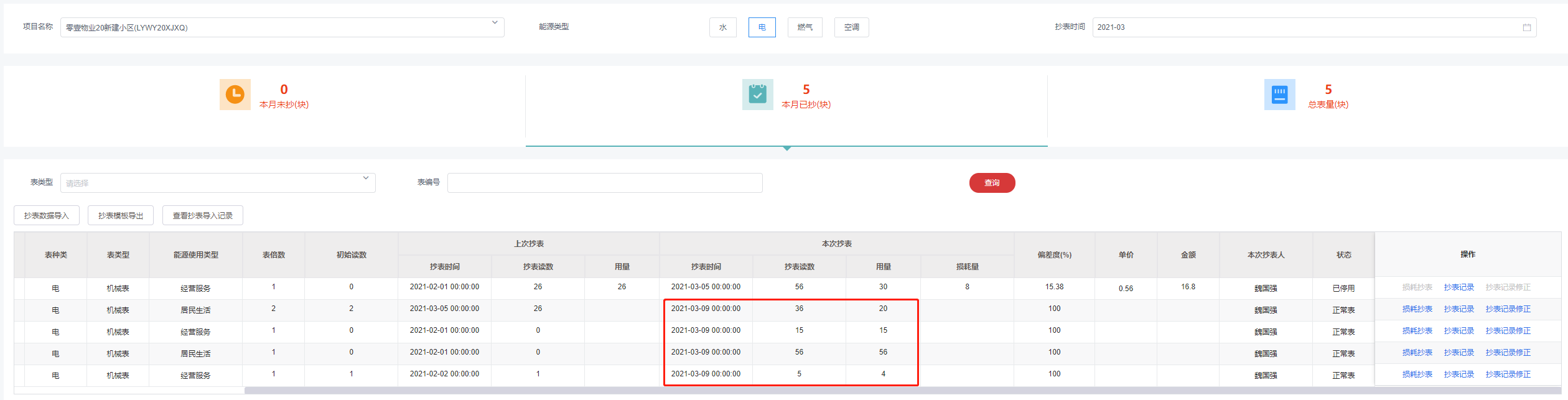Click the 0.56 unit price cell
The height and width of the screenshot is (400, 1568).
1126,289
